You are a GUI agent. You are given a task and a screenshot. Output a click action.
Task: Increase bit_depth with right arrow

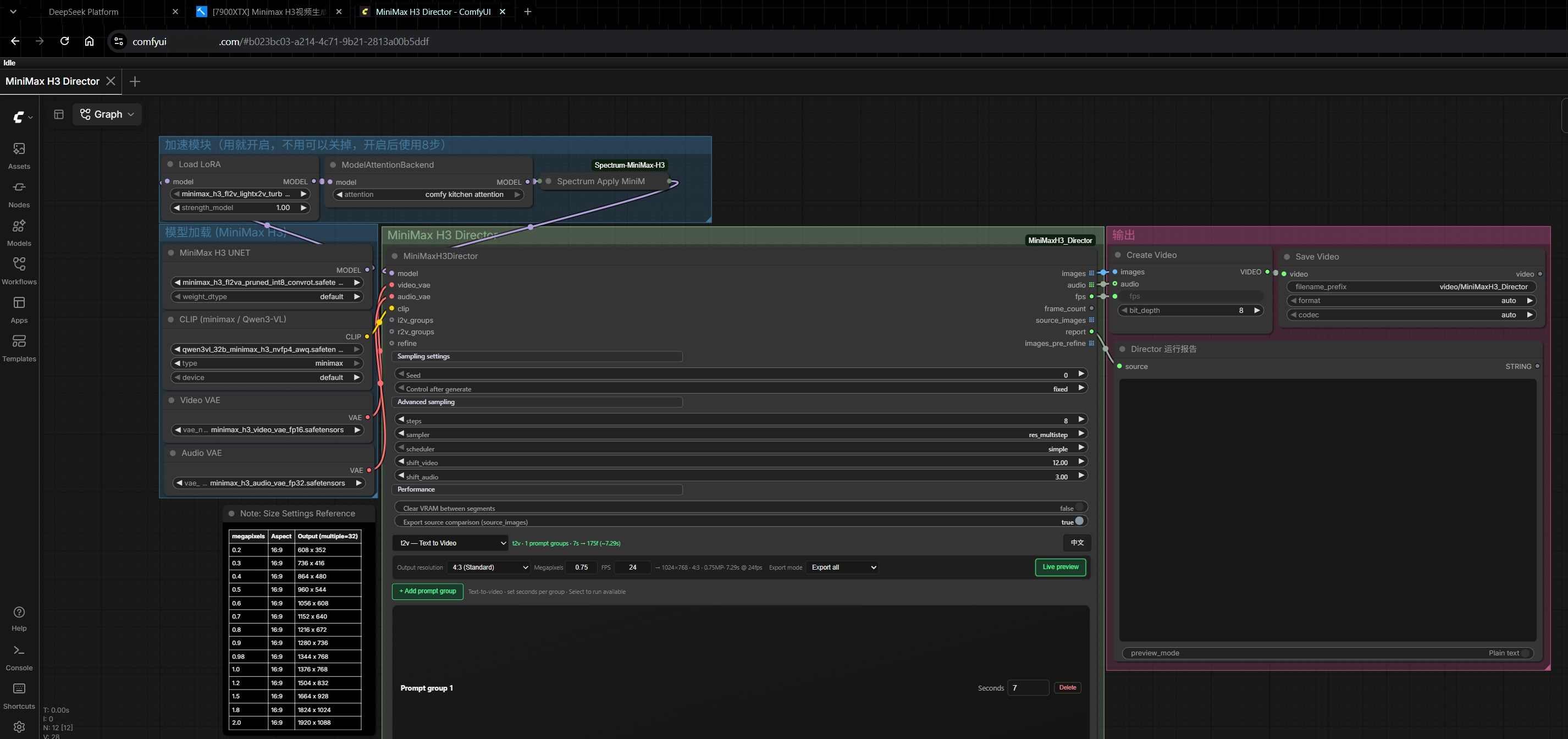[x=1256, y=311]
